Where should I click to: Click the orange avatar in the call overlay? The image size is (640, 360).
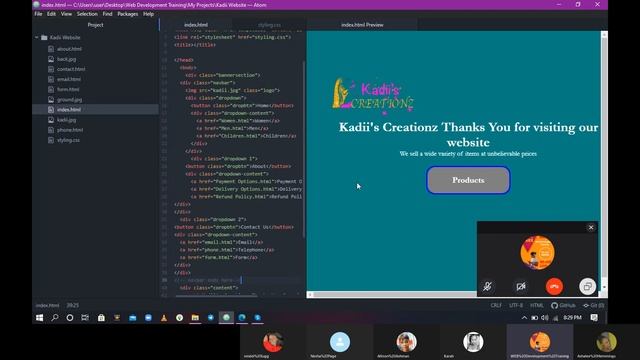click(x=537, y=252)
